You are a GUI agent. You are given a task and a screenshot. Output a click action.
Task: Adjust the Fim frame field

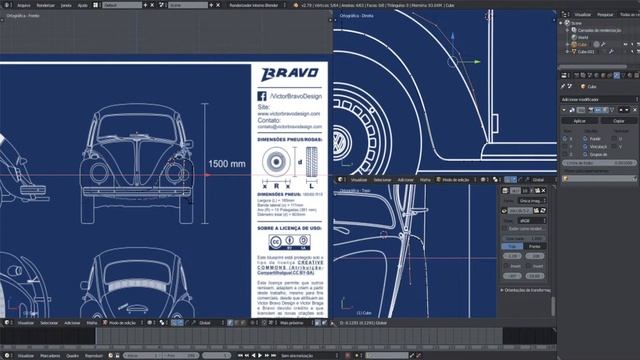tap(181, 356)
